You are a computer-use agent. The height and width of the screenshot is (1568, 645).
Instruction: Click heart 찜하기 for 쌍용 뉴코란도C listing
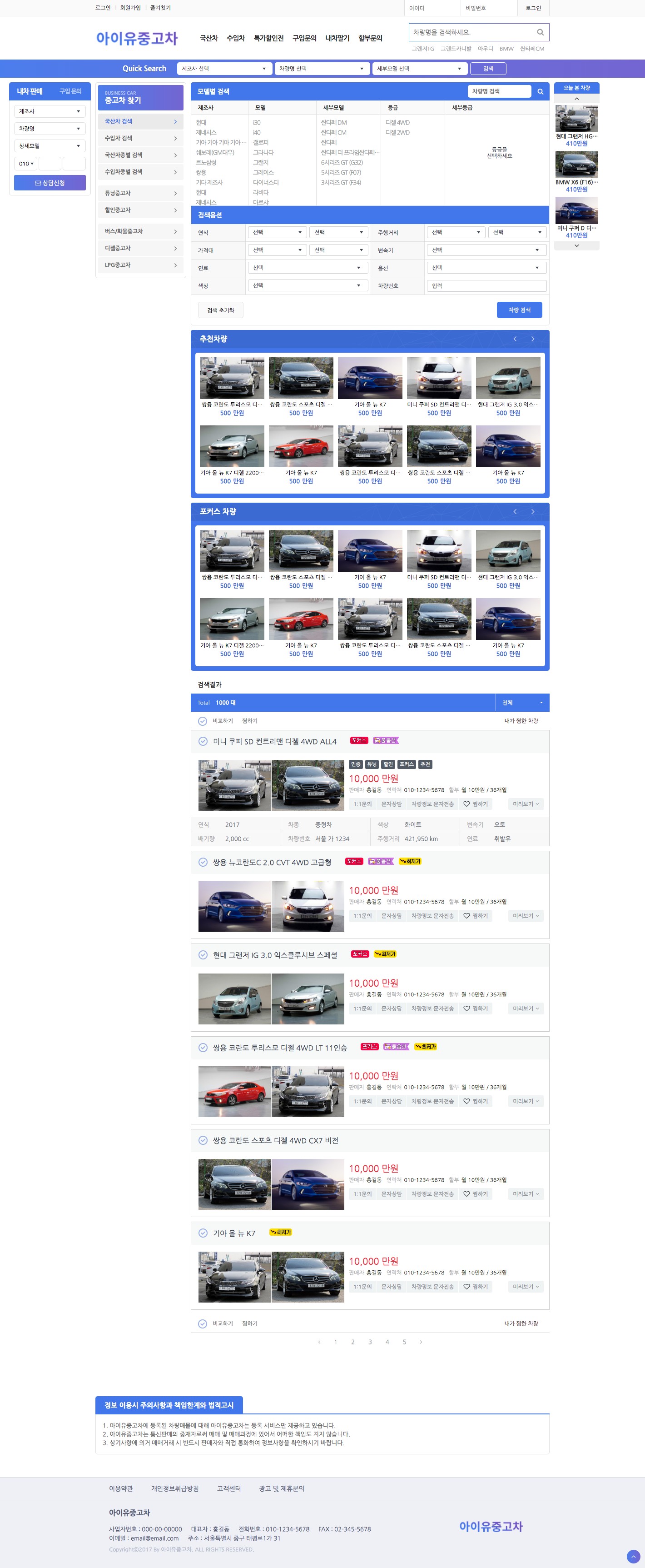(475, 915)
